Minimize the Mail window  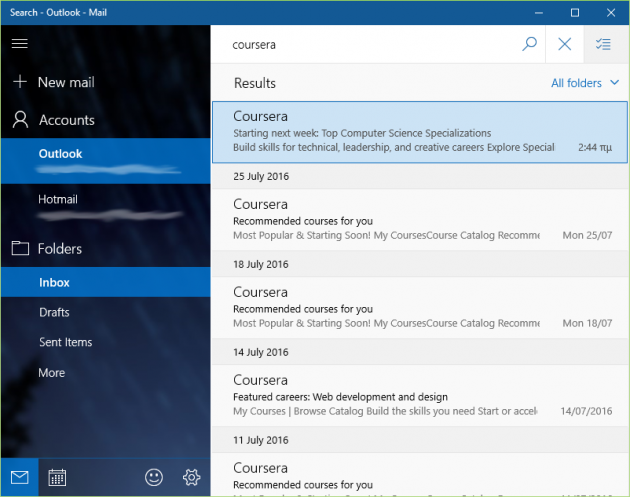(538, 13)
